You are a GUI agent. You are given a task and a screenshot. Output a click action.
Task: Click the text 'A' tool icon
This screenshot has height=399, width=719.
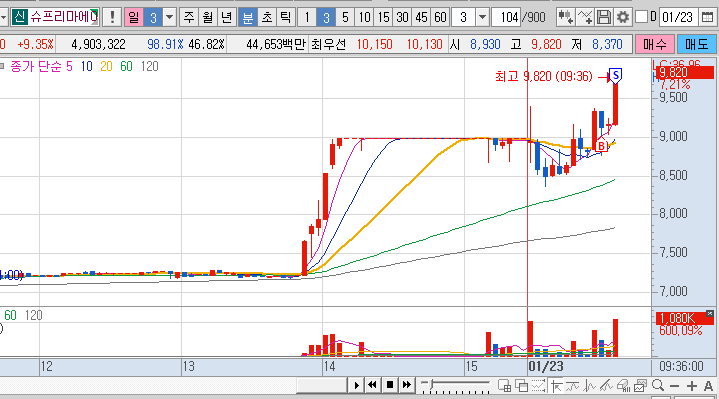(708, 386)
